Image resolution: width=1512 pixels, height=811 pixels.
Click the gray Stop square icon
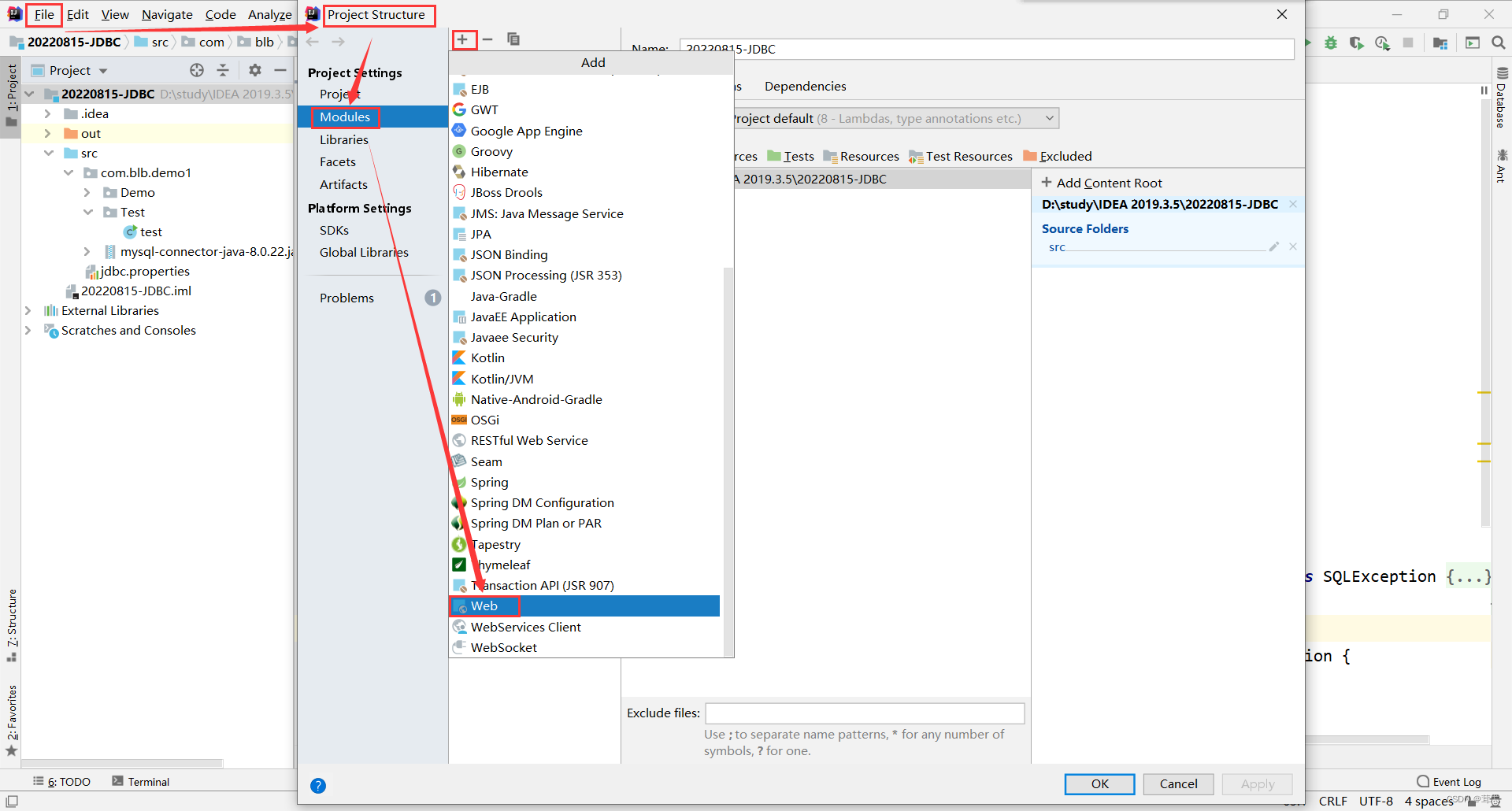coord(1408,43)
